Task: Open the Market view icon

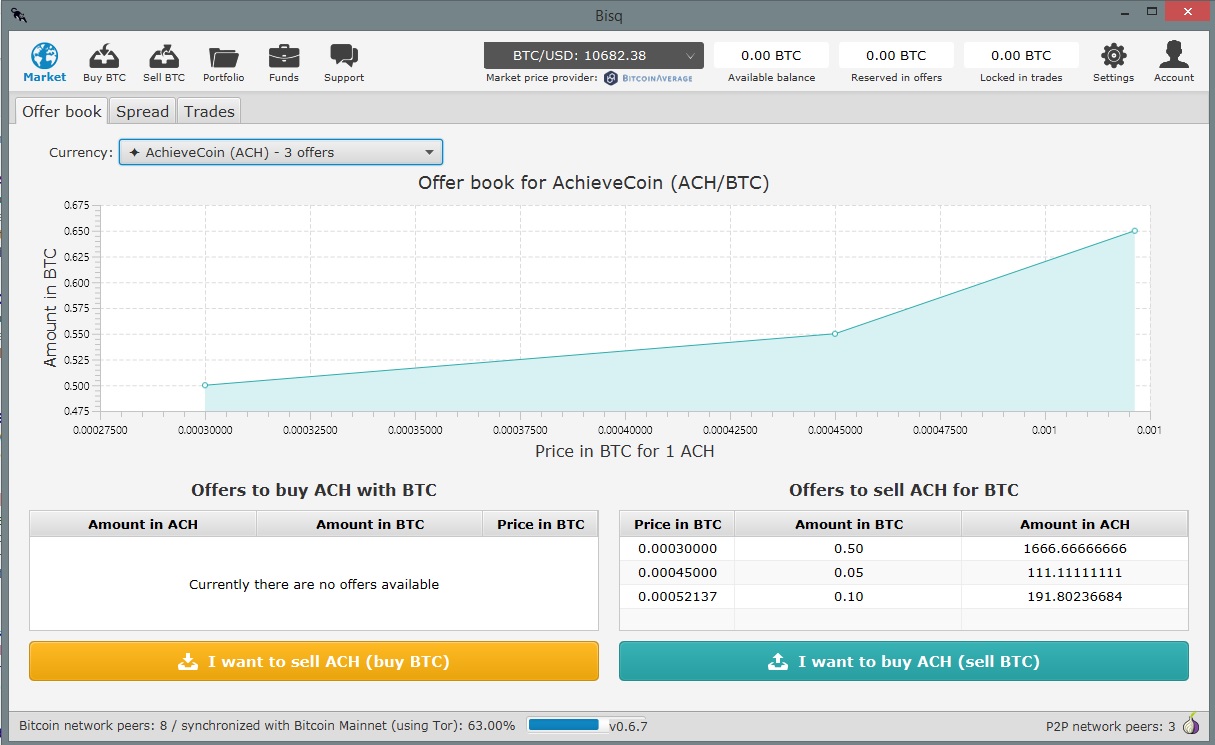Action: [44, 62]
